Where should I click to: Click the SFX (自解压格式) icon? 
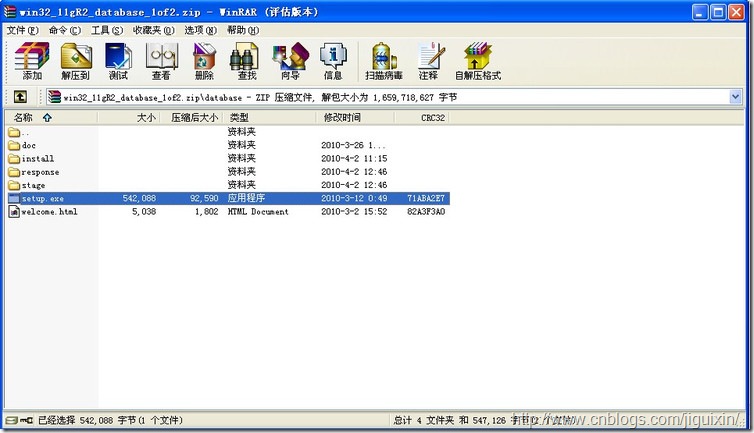point(478,61)
